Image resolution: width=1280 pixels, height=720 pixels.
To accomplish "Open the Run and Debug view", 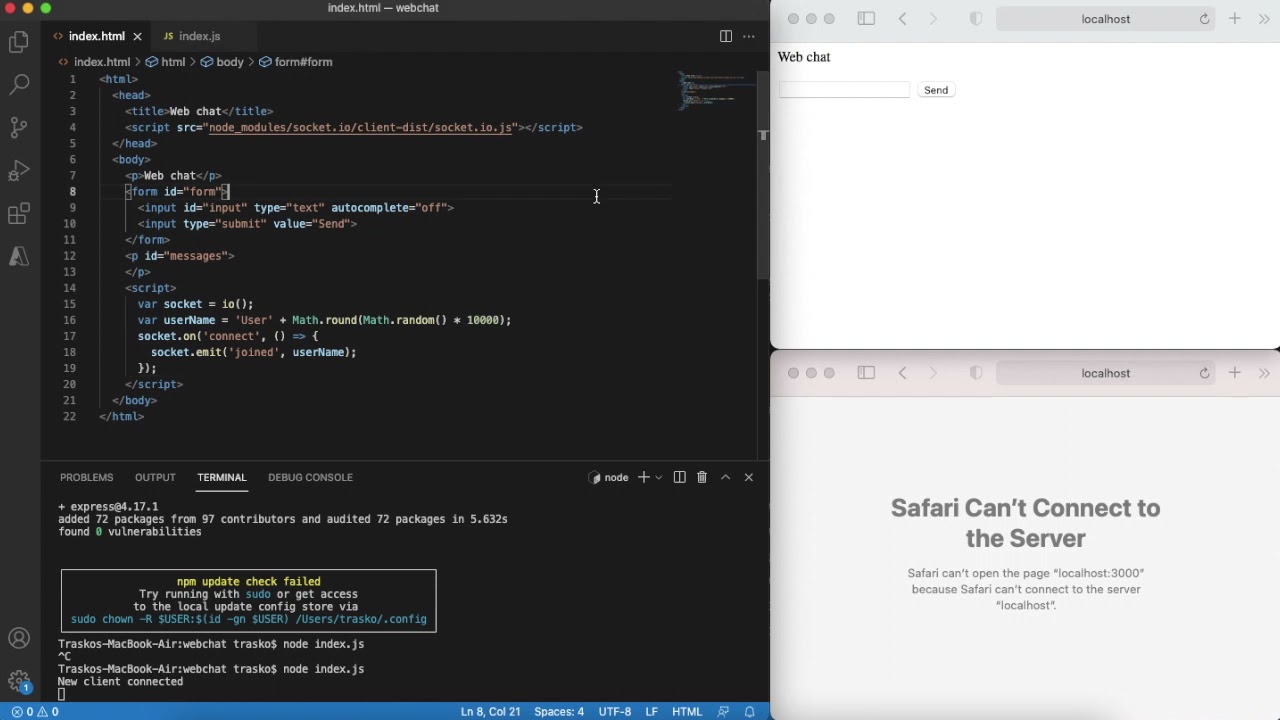I will 19,171.
